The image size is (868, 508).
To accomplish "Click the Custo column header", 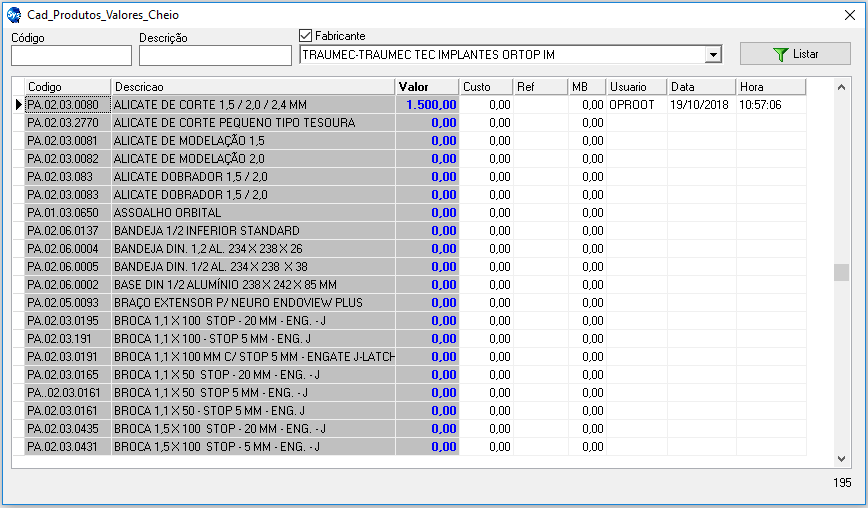I will click(x=487, y=87).
